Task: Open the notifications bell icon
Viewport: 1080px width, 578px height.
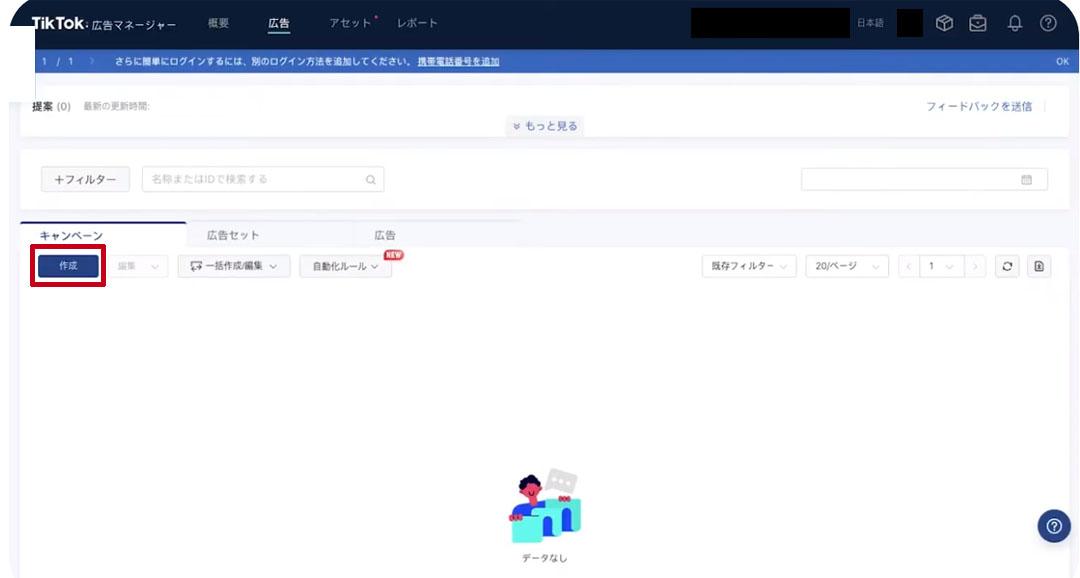Action: [x=1013, y=21]
